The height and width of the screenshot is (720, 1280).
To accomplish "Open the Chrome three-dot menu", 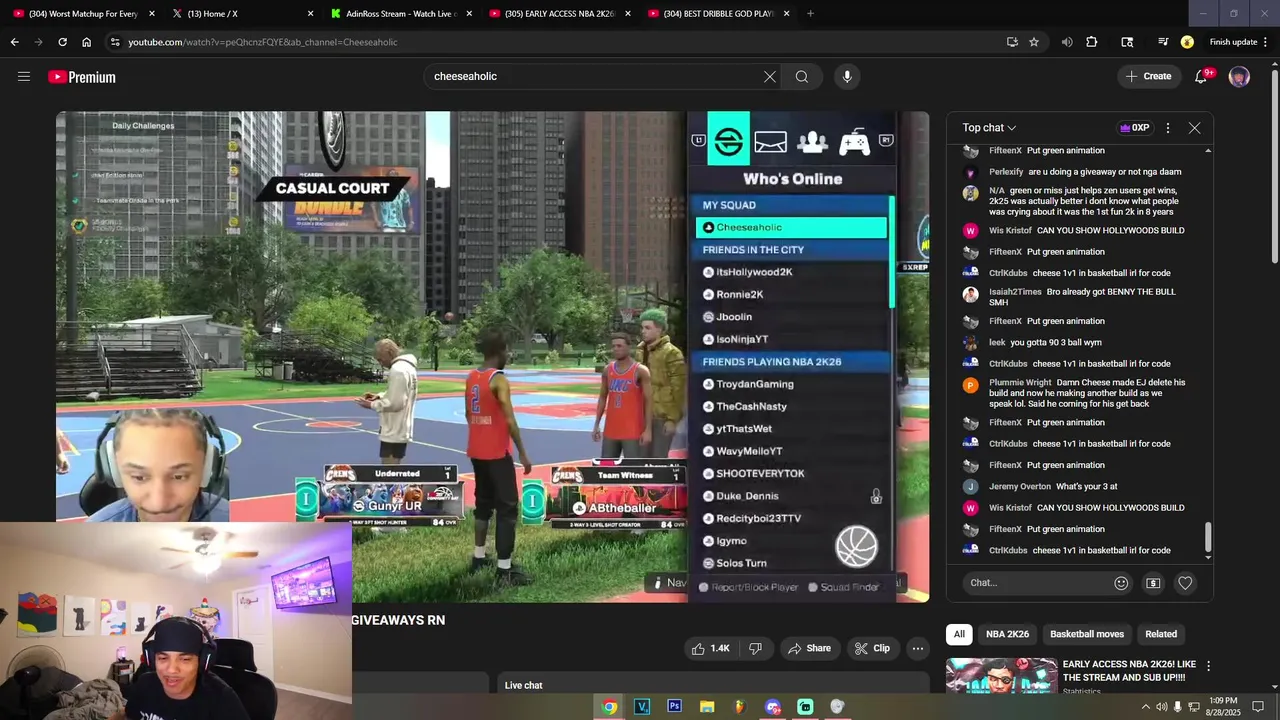I will (x=1266, y=42).
